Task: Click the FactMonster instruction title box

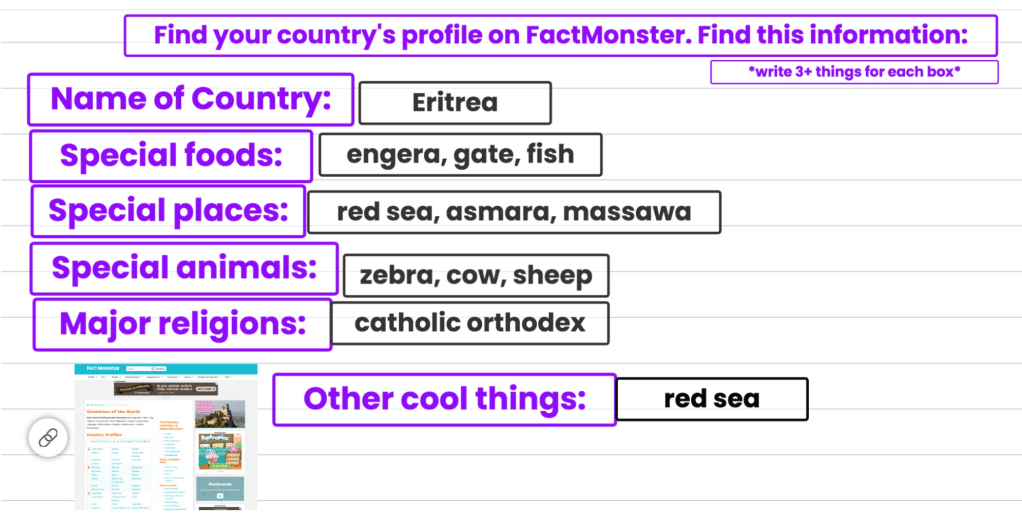Action: point(560,36)
